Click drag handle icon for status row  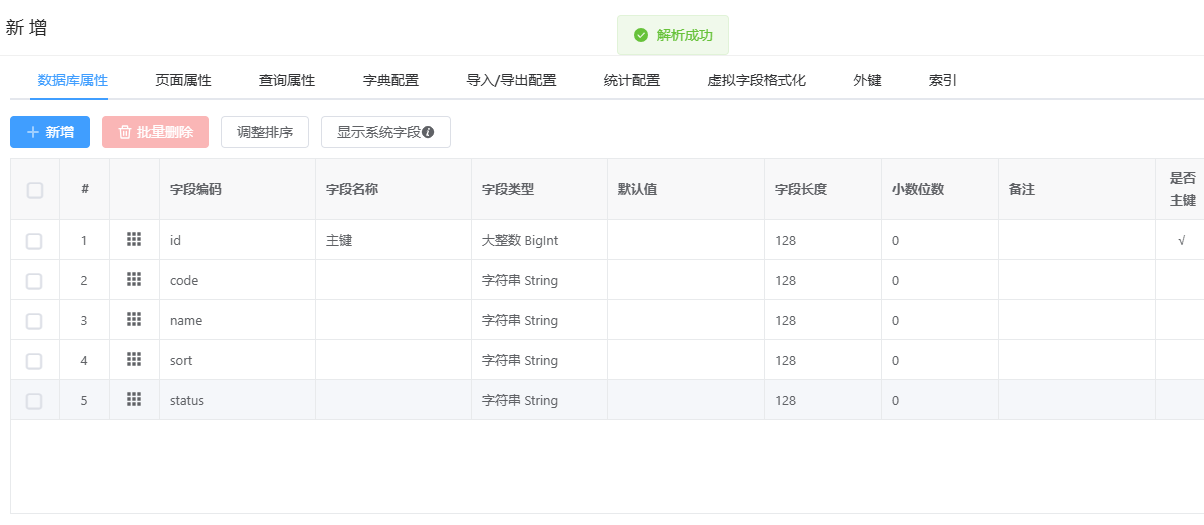(x=134, y=399)
